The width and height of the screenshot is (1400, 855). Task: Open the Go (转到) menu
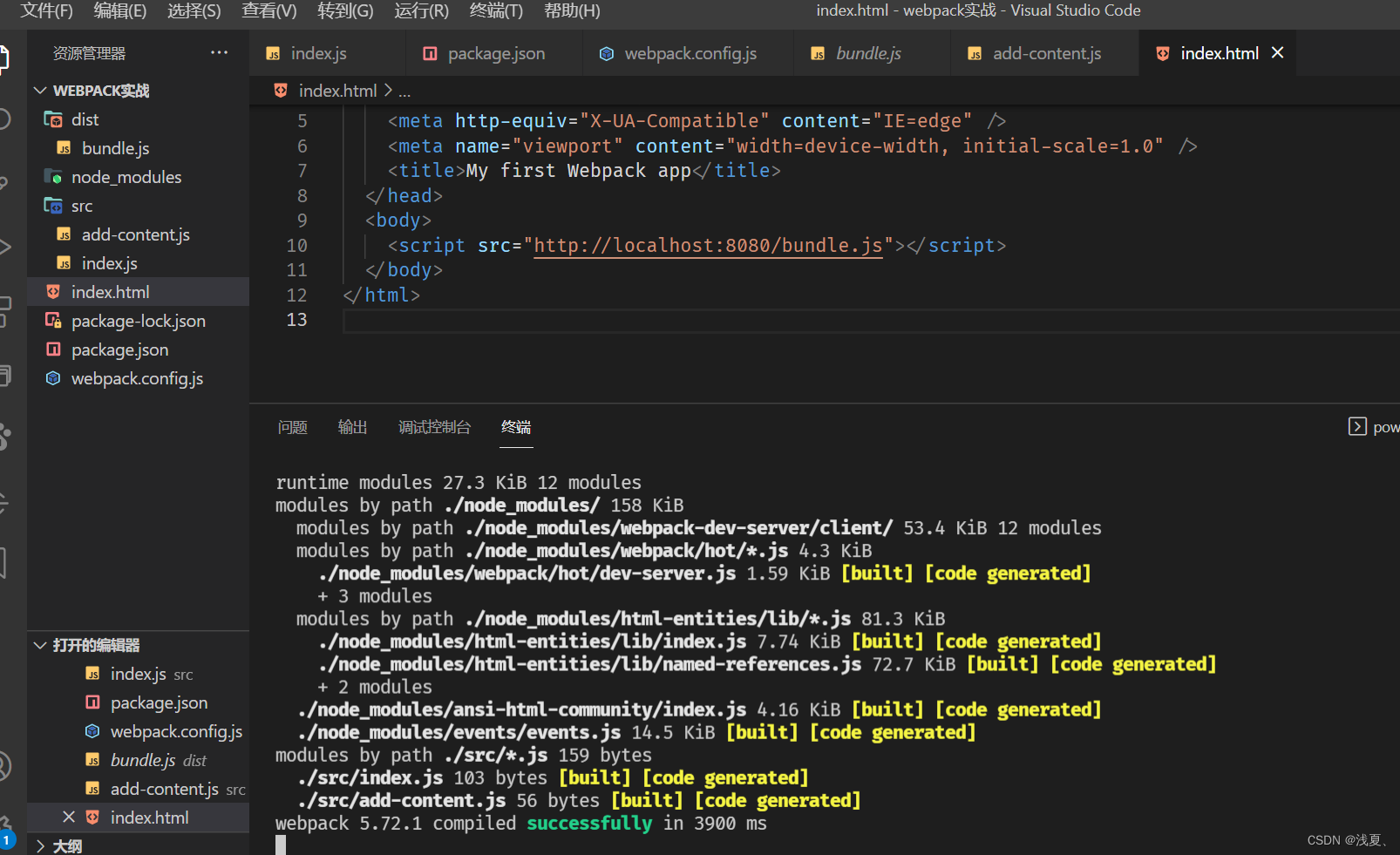(345, 10)
